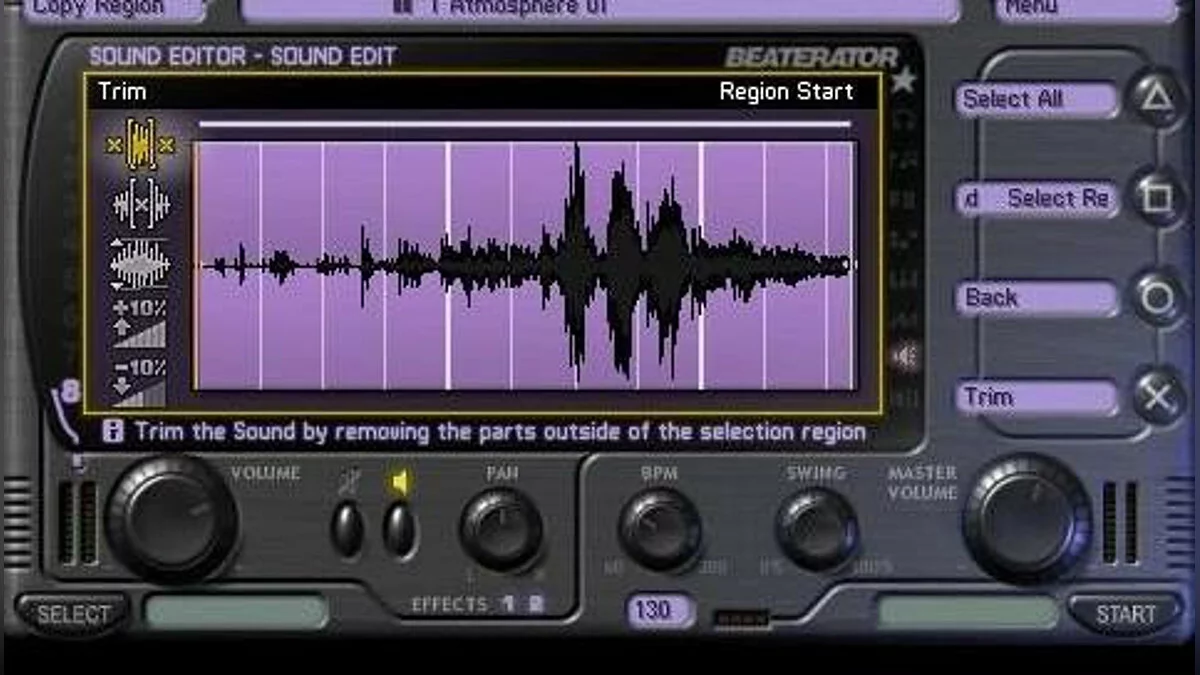Toggle the mute button under the note icon
The width and height of the screenshot is (1200, 675).
click(x=347, y=529)
